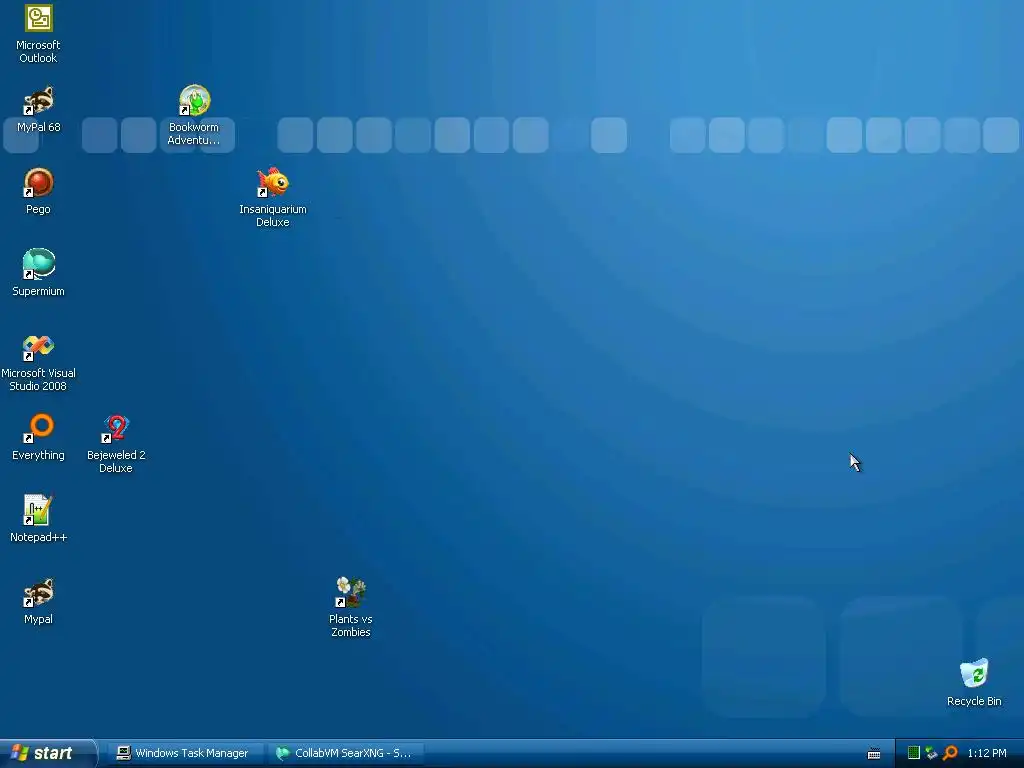Click the 1:12 PM system clock
The width and height of the screenshot is (1024, 768).
[x=987, y=753]
